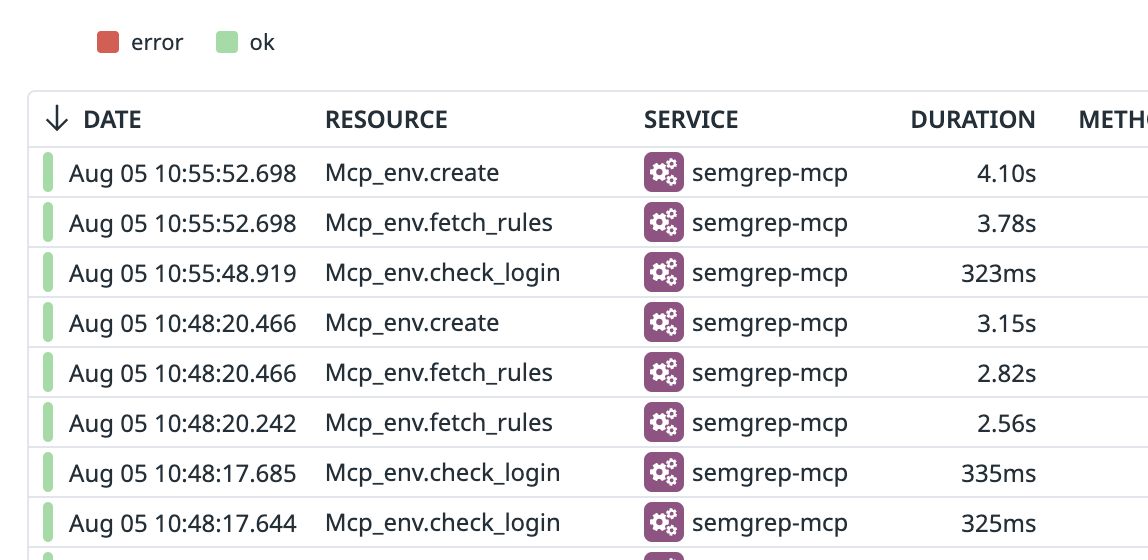This screenshot has height=560, width=1148.
Task: Click service icon for 2.56s fetch_rules row
Action: (x=663, y=423)
